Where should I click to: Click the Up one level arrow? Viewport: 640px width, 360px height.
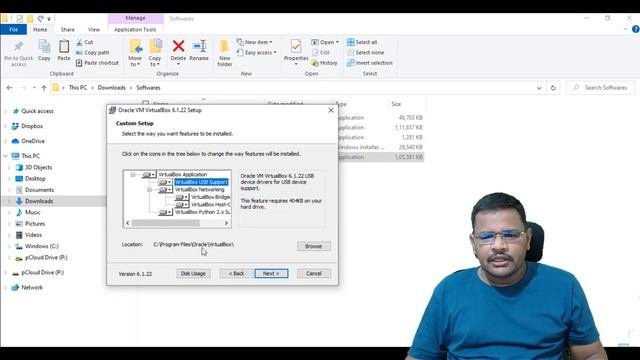pyautogui.click(x=44, y=88)
